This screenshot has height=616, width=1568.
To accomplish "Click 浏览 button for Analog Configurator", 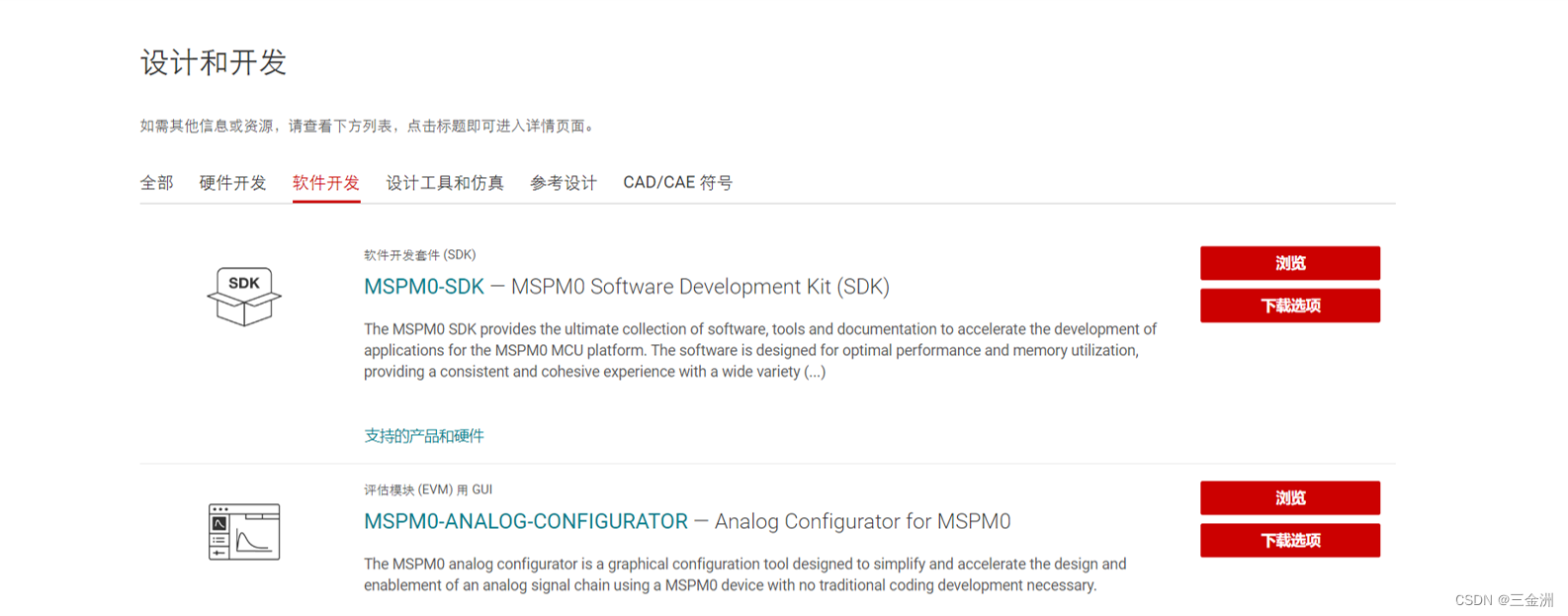I will click(1290, 498).
